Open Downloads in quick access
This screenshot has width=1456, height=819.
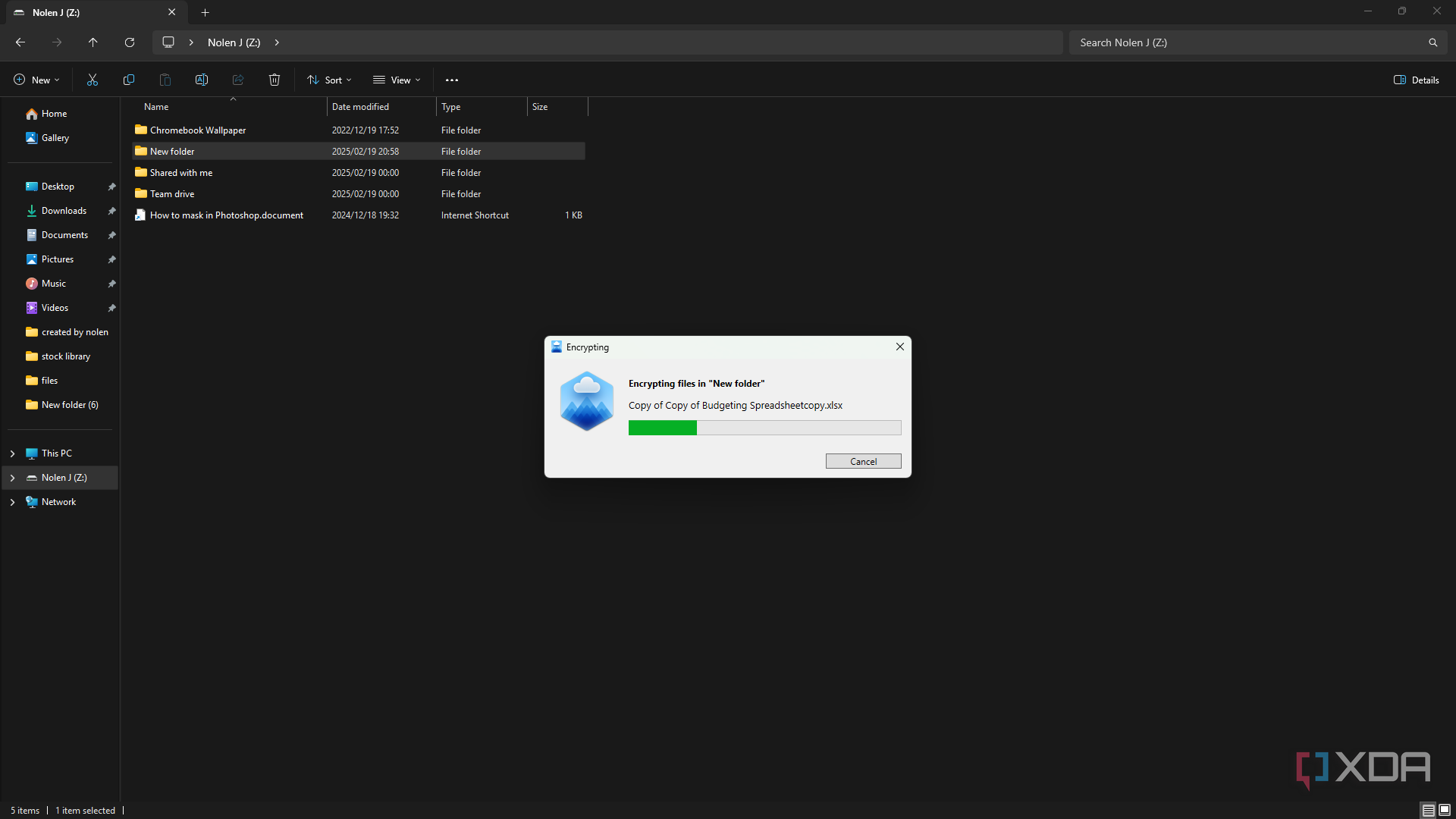[x=63, y=211]
